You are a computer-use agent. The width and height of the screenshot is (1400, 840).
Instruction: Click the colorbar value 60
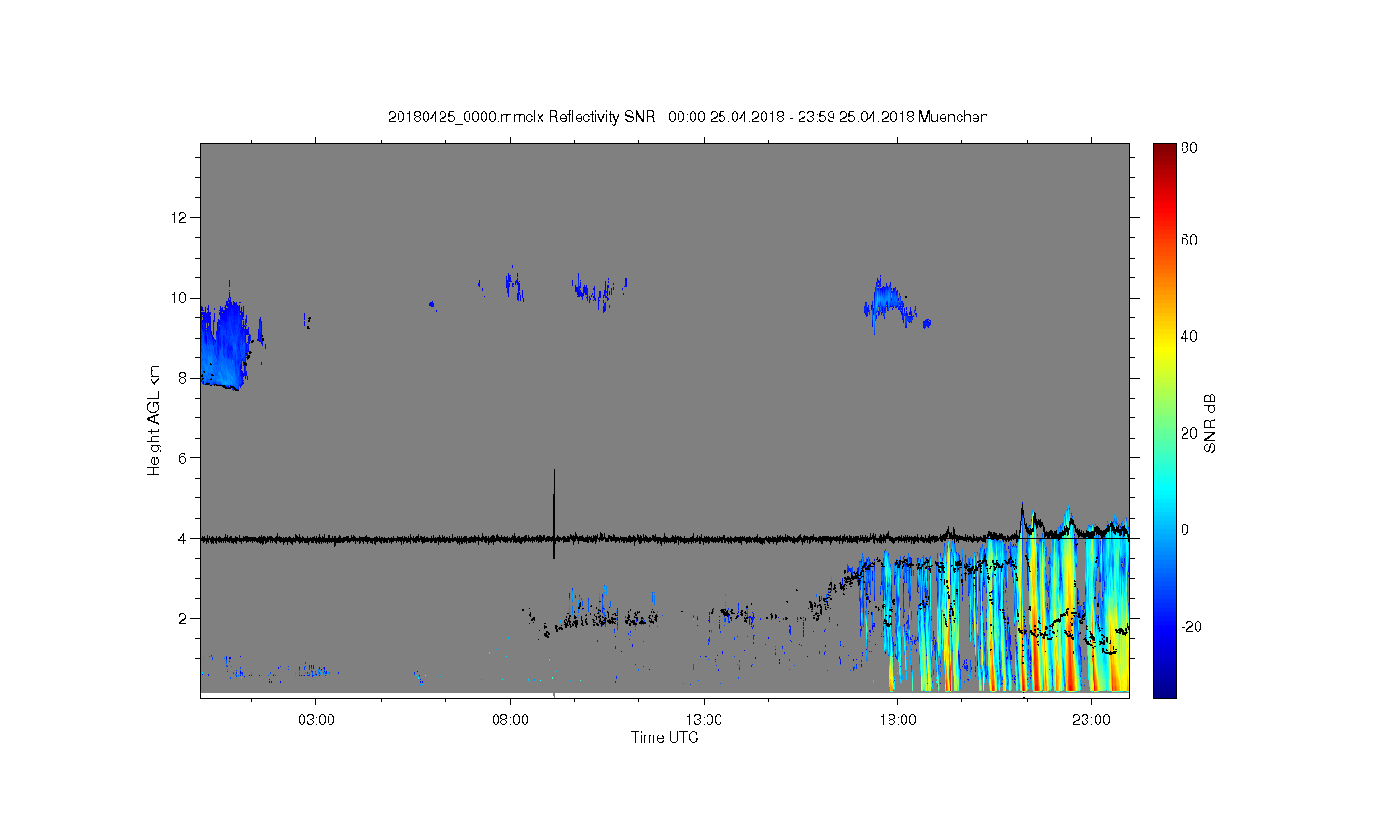point(1189,240)
